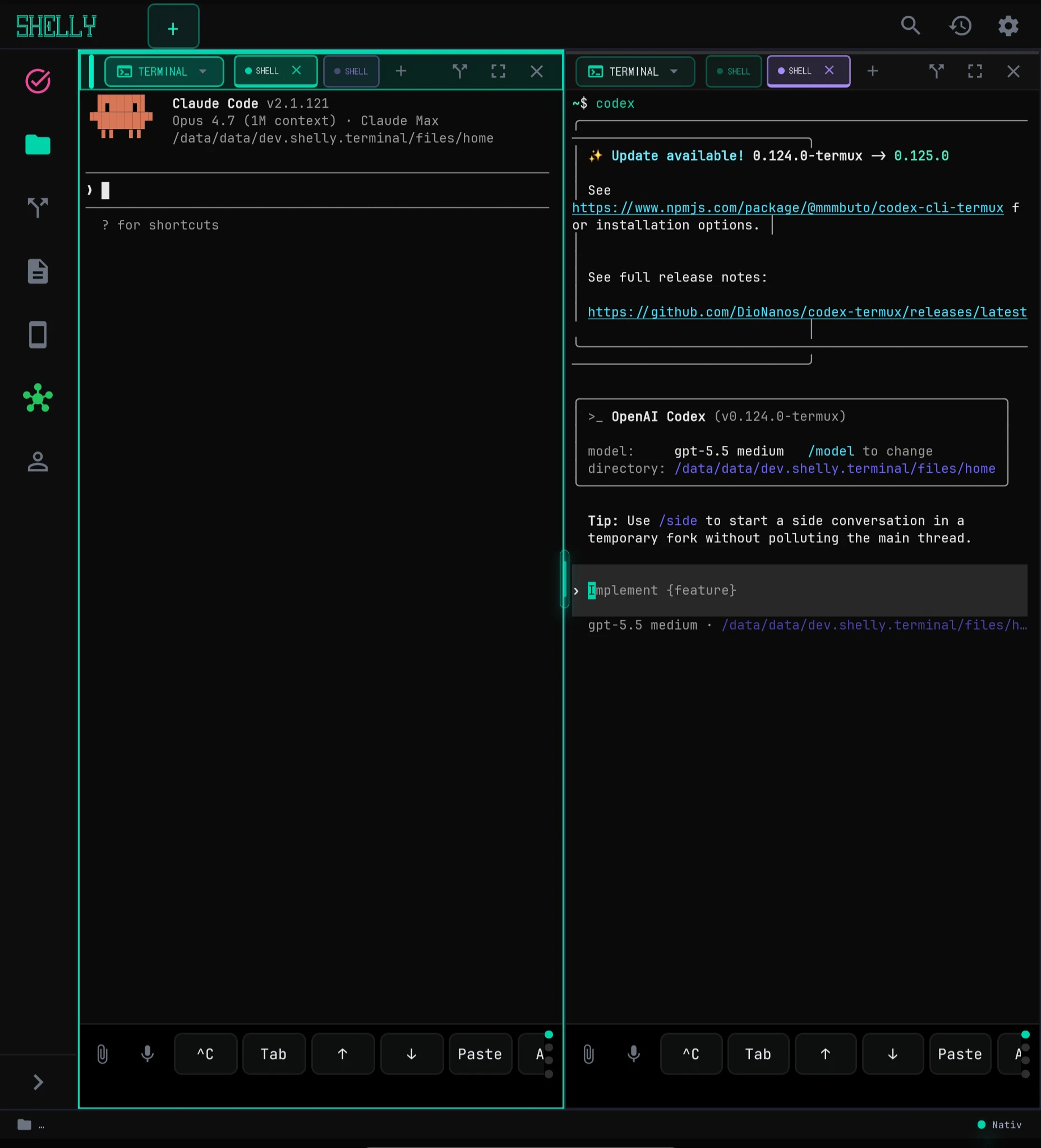
Task: Click the split icon in the Codex pane header
Action: point(936,71)
